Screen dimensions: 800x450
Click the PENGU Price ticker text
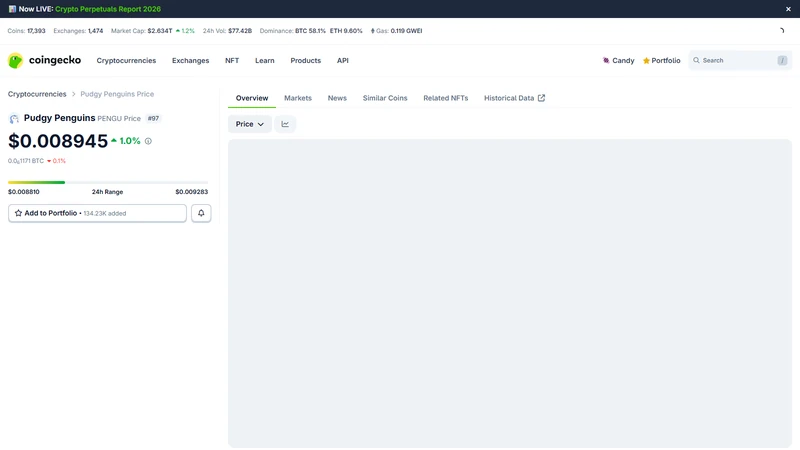[x=119, y=118]
